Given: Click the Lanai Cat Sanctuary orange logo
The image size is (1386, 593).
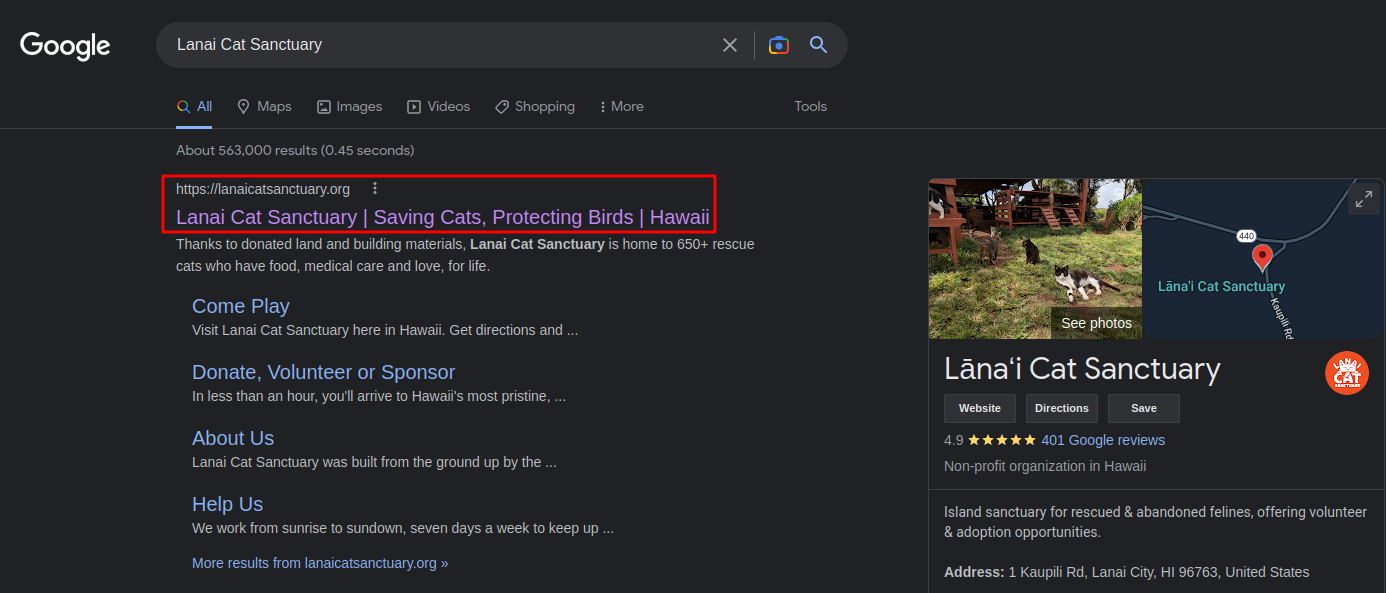Looking at the screenshot, I should coord(1347,373).
